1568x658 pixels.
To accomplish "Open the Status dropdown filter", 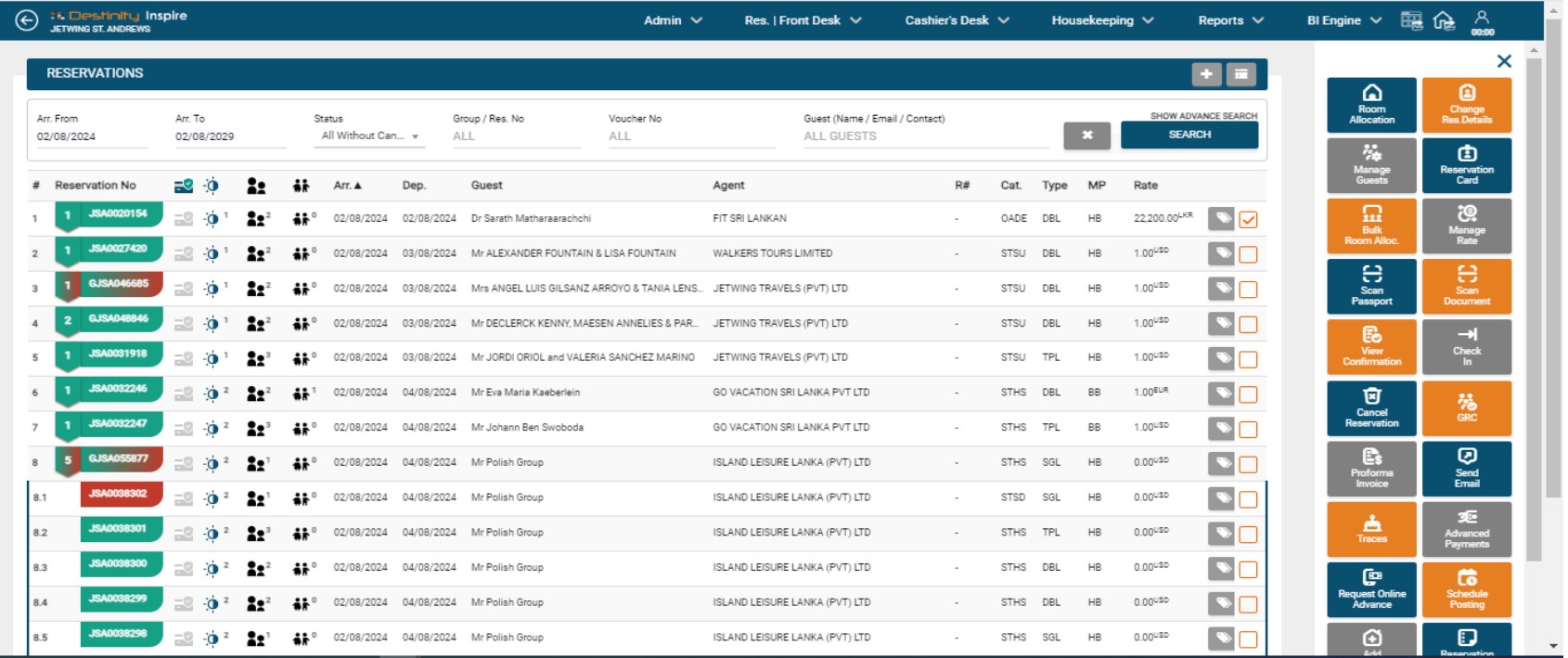I will (369, 135).
